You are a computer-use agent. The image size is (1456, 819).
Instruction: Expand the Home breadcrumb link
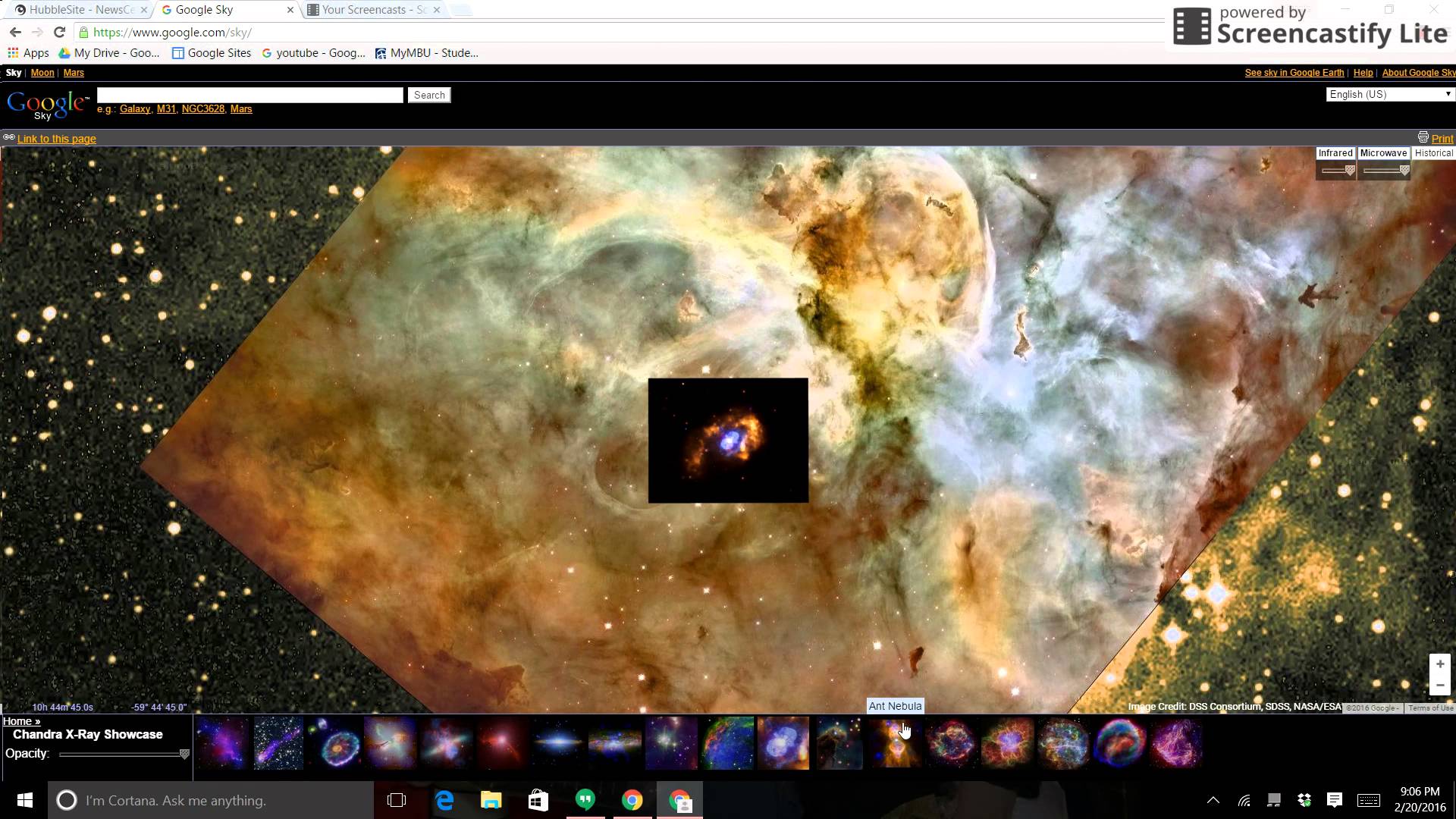21,721
